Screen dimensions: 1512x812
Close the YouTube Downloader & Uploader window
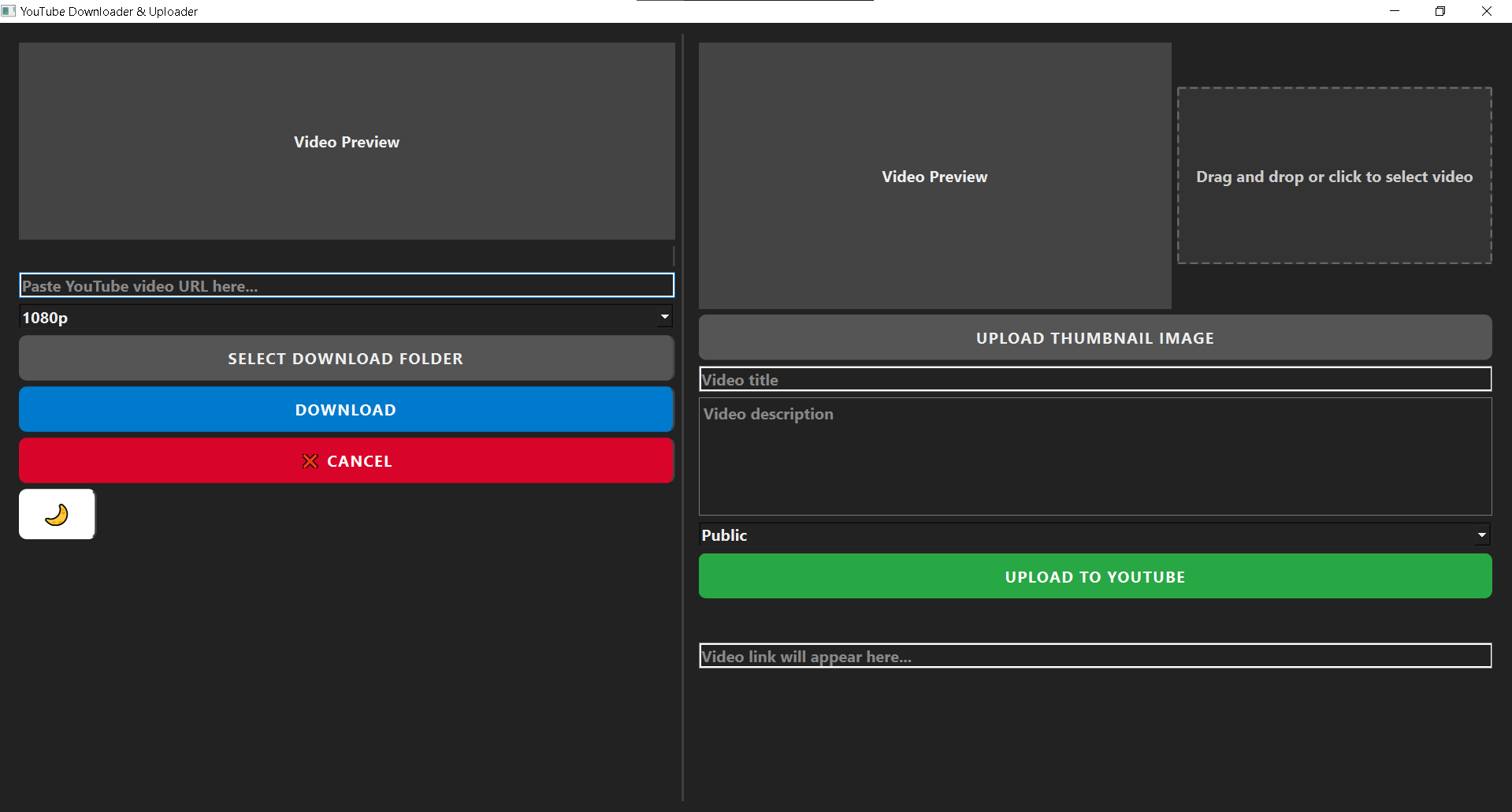point(1487,11)
